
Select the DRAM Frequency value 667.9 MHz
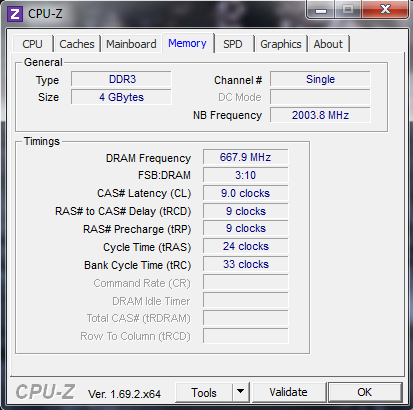click(245, 157)
